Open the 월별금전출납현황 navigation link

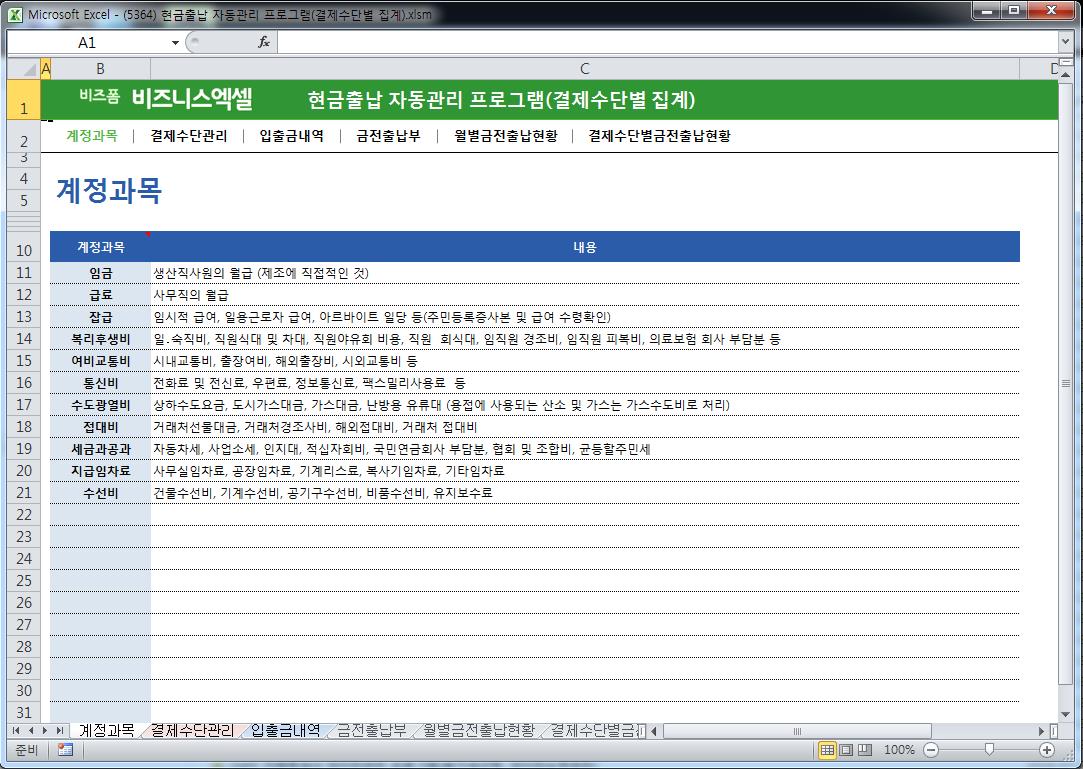506,135
